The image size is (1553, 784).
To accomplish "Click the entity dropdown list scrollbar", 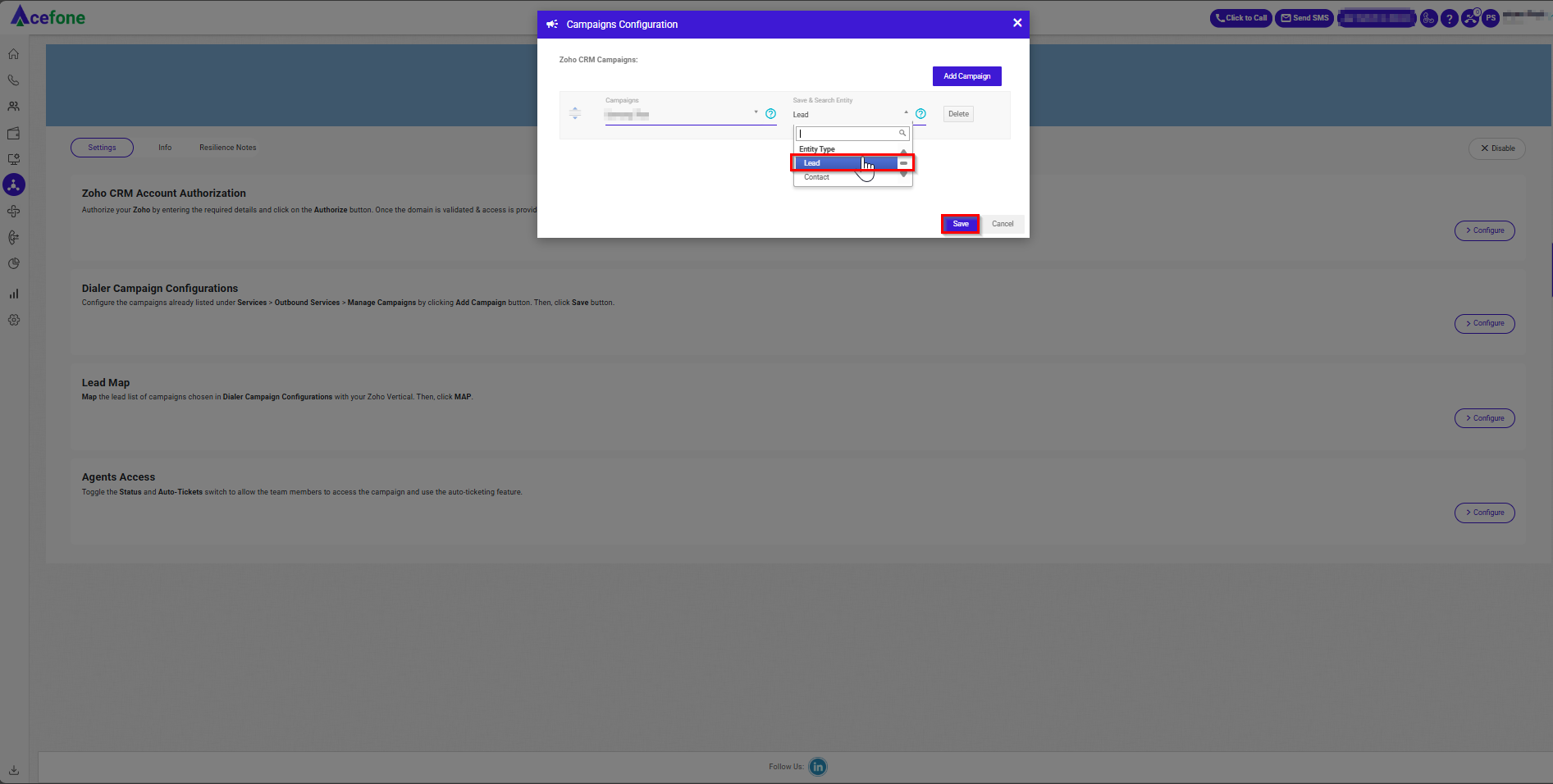I will pyautogui.click(x=904, y=163).
